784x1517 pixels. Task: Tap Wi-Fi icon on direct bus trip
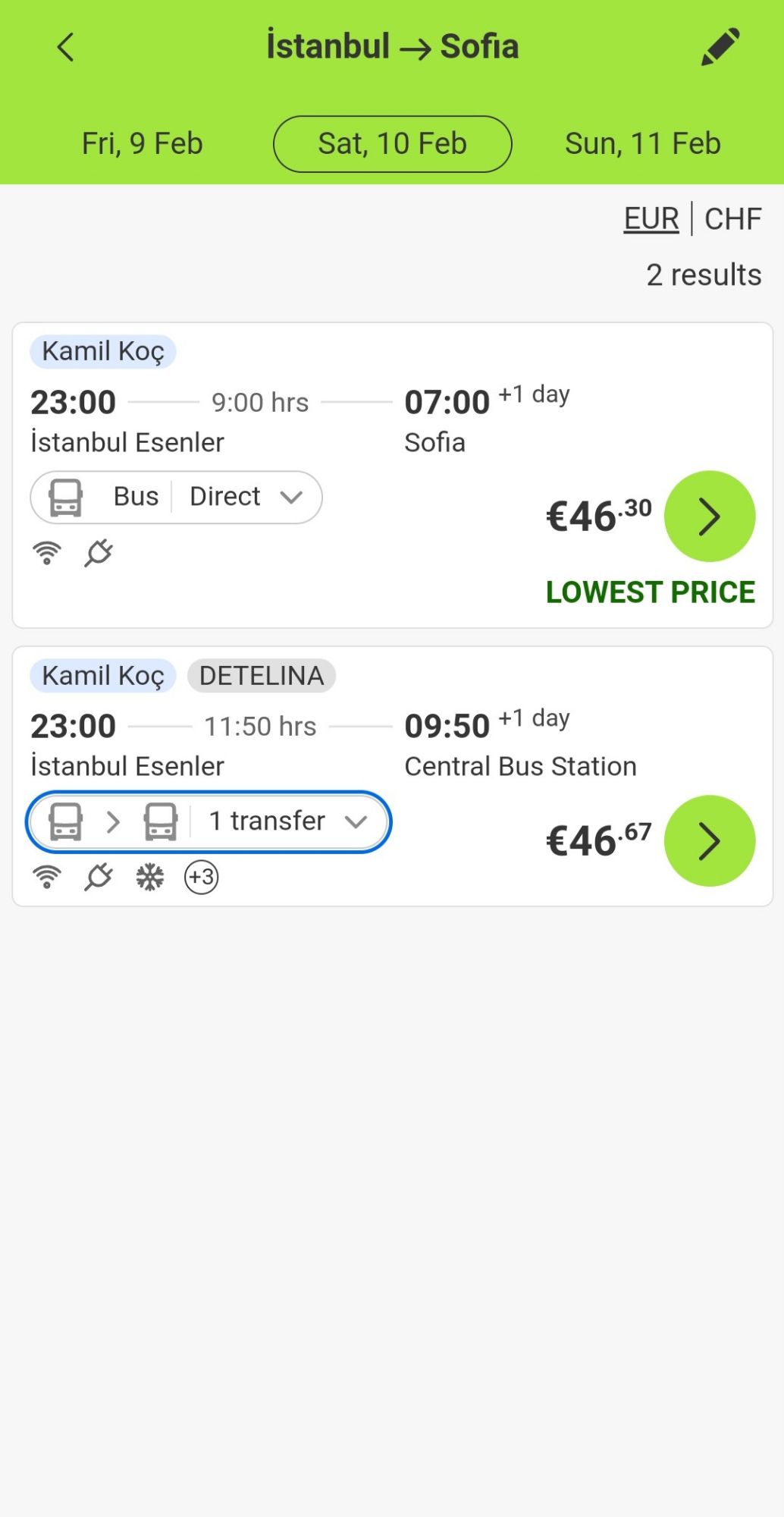47,553
